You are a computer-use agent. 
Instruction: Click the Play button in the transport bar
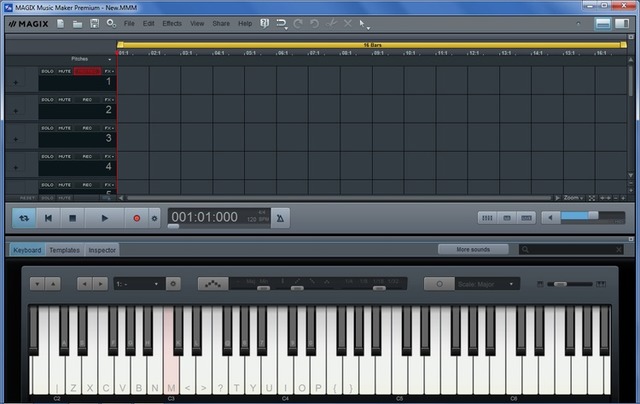(x=104, y=217)
